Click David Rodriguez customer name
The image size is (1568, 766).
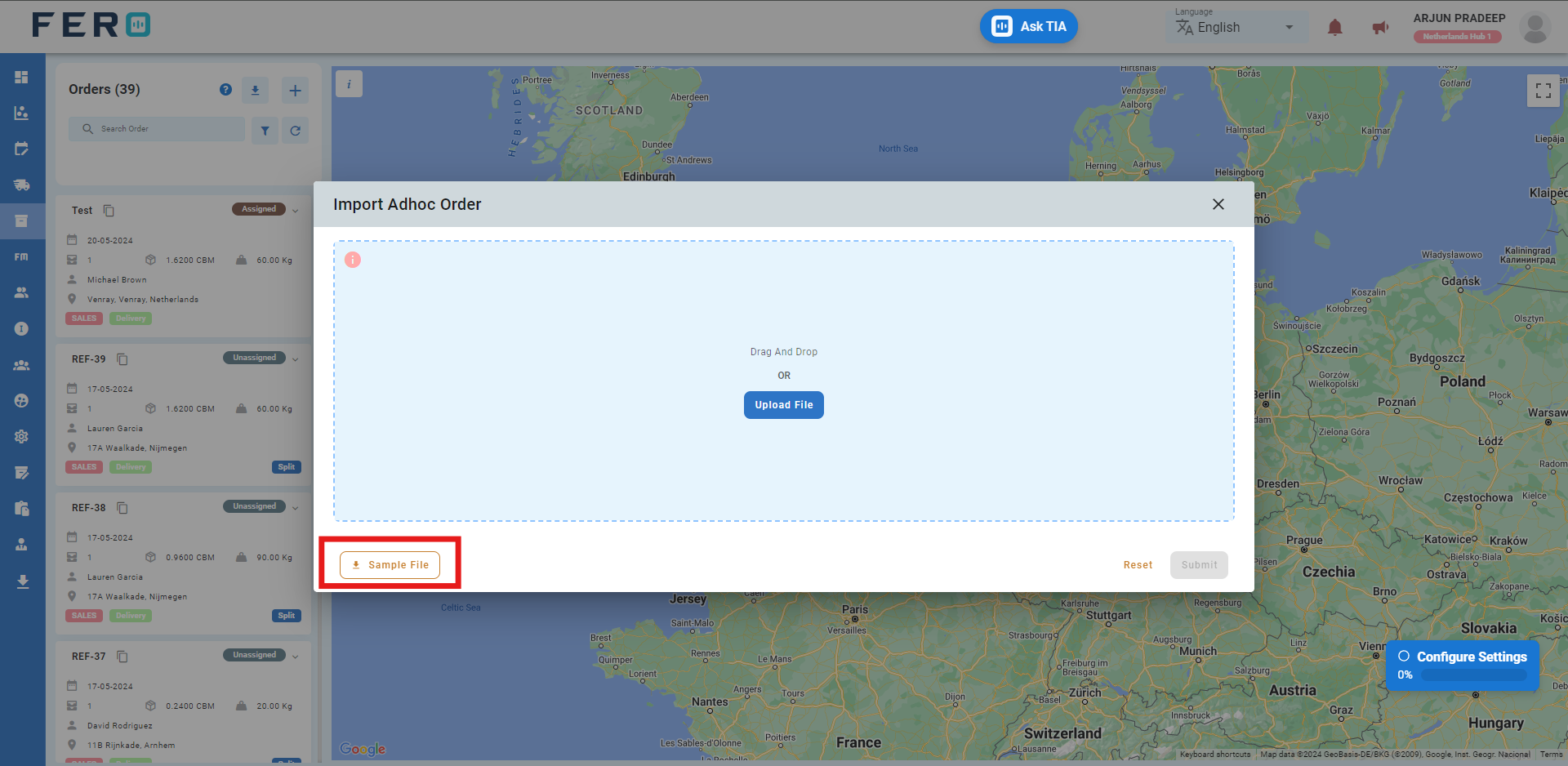120,726
